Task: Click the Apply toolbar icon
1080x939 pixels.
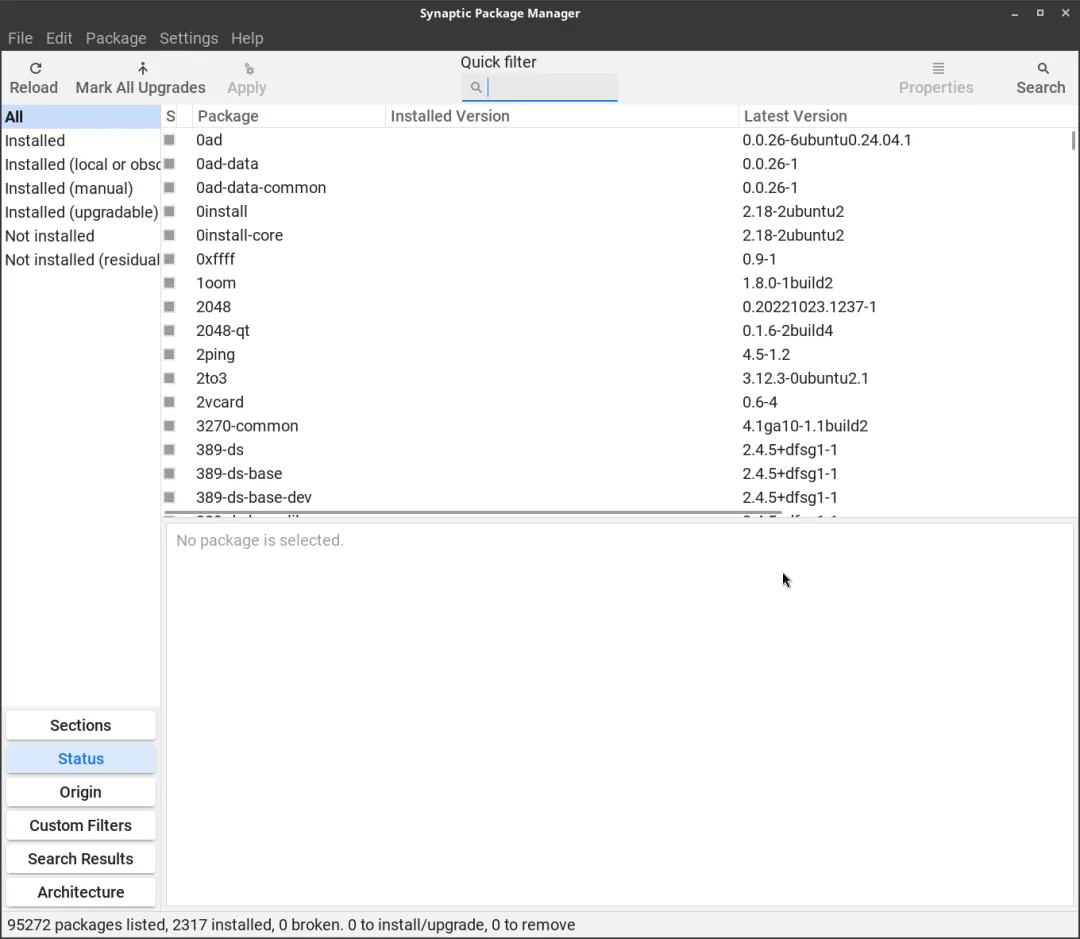Action: coord(249,68)
